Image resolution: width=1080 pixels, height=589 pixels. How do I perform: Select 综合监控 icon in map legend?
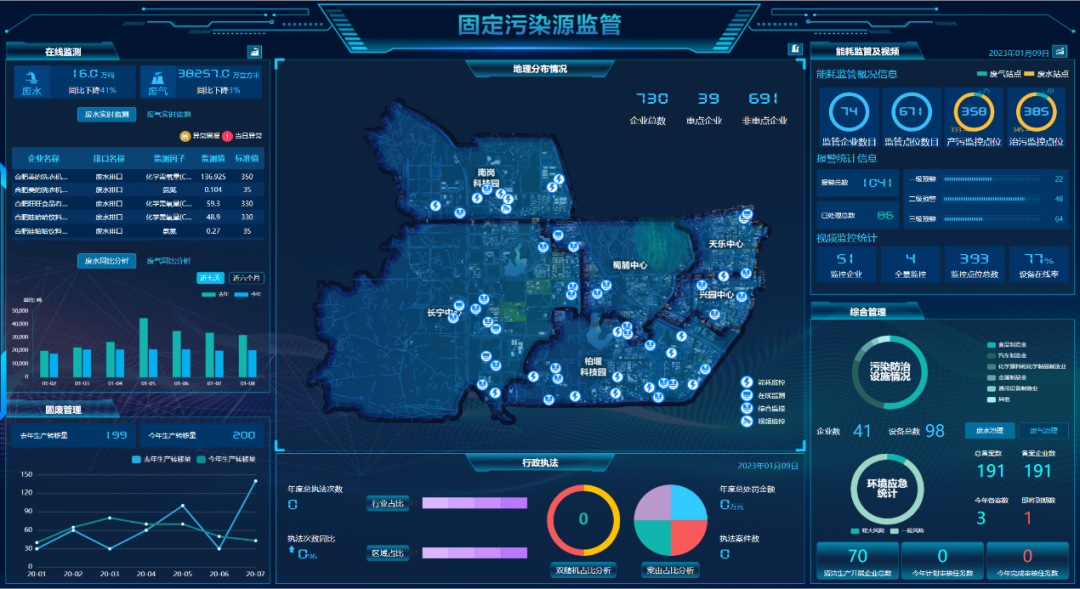tap(747, 409)
